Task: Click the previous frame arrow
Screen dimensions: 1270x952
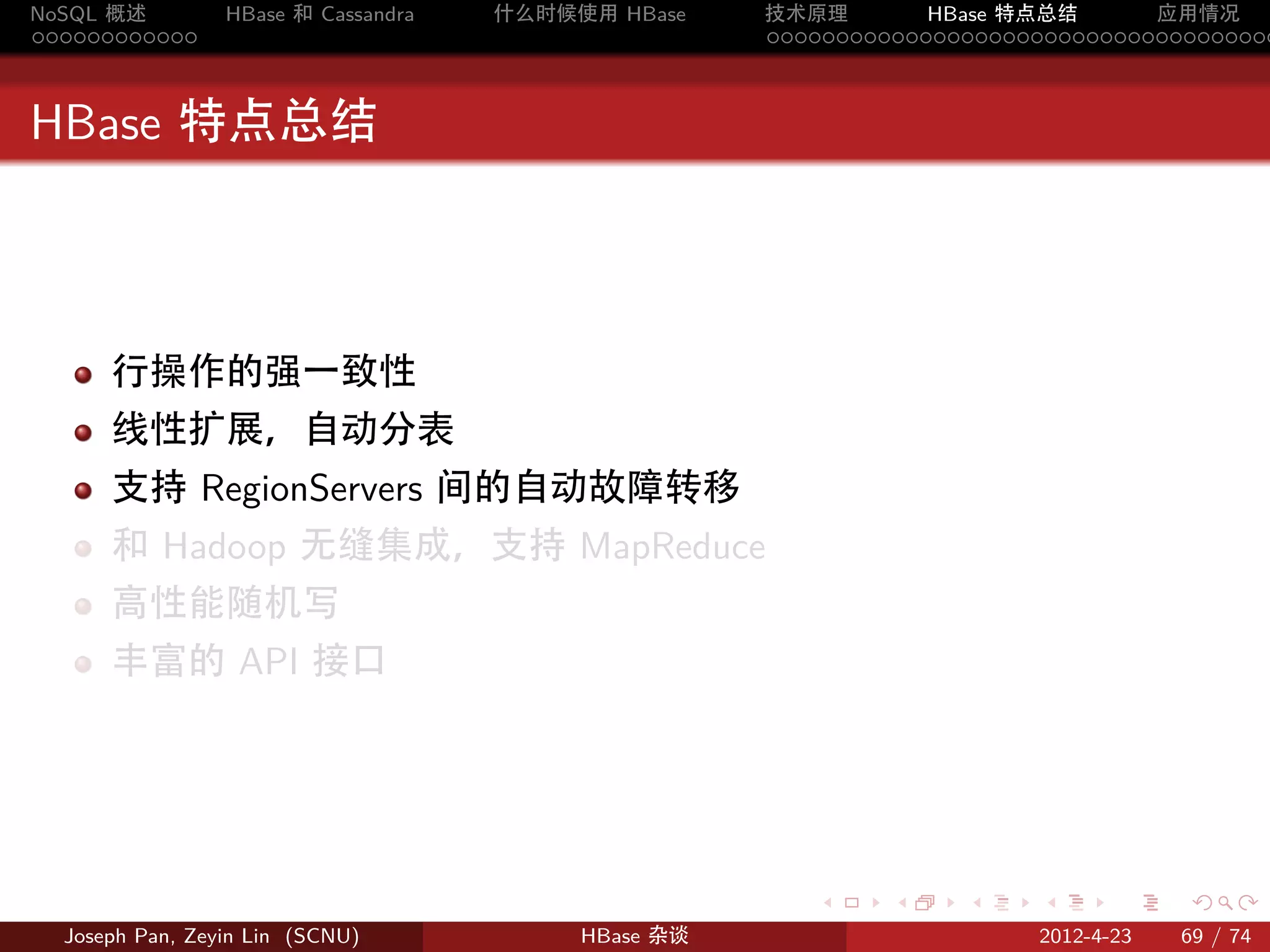Action: (x=902, y=902)
